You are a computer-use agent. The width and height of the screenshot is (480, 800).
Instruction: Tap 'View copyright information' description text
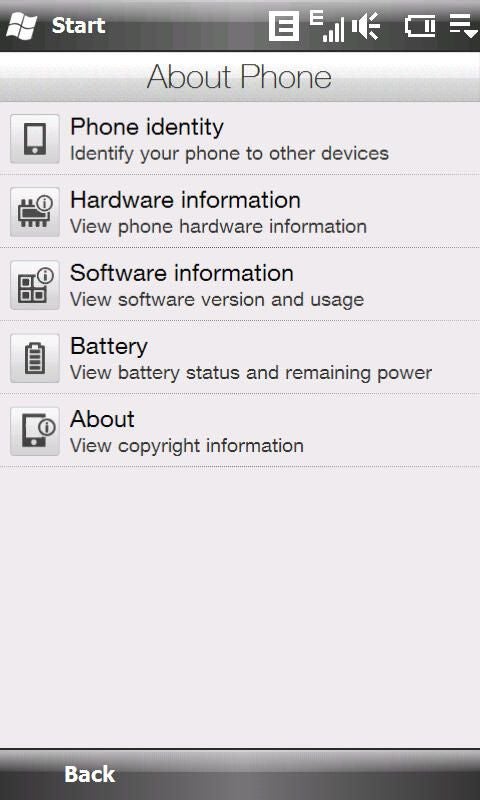click(x=187, y=446)
